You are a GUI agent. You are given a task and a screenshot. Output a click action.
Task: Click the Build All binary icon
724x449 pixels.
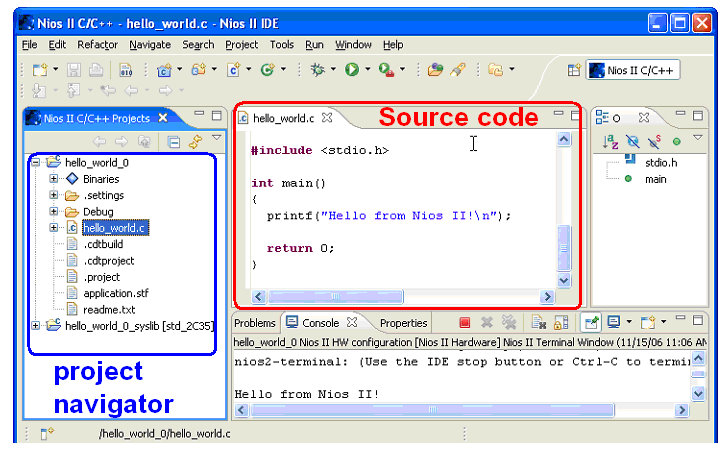126,70
